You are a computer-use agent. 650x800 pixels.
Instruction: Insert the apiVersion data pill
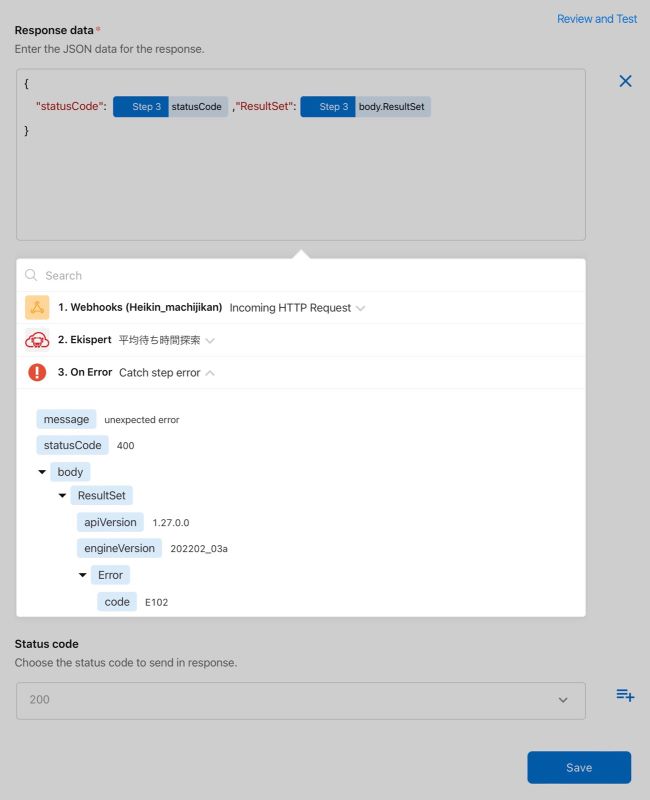[110, 522]
